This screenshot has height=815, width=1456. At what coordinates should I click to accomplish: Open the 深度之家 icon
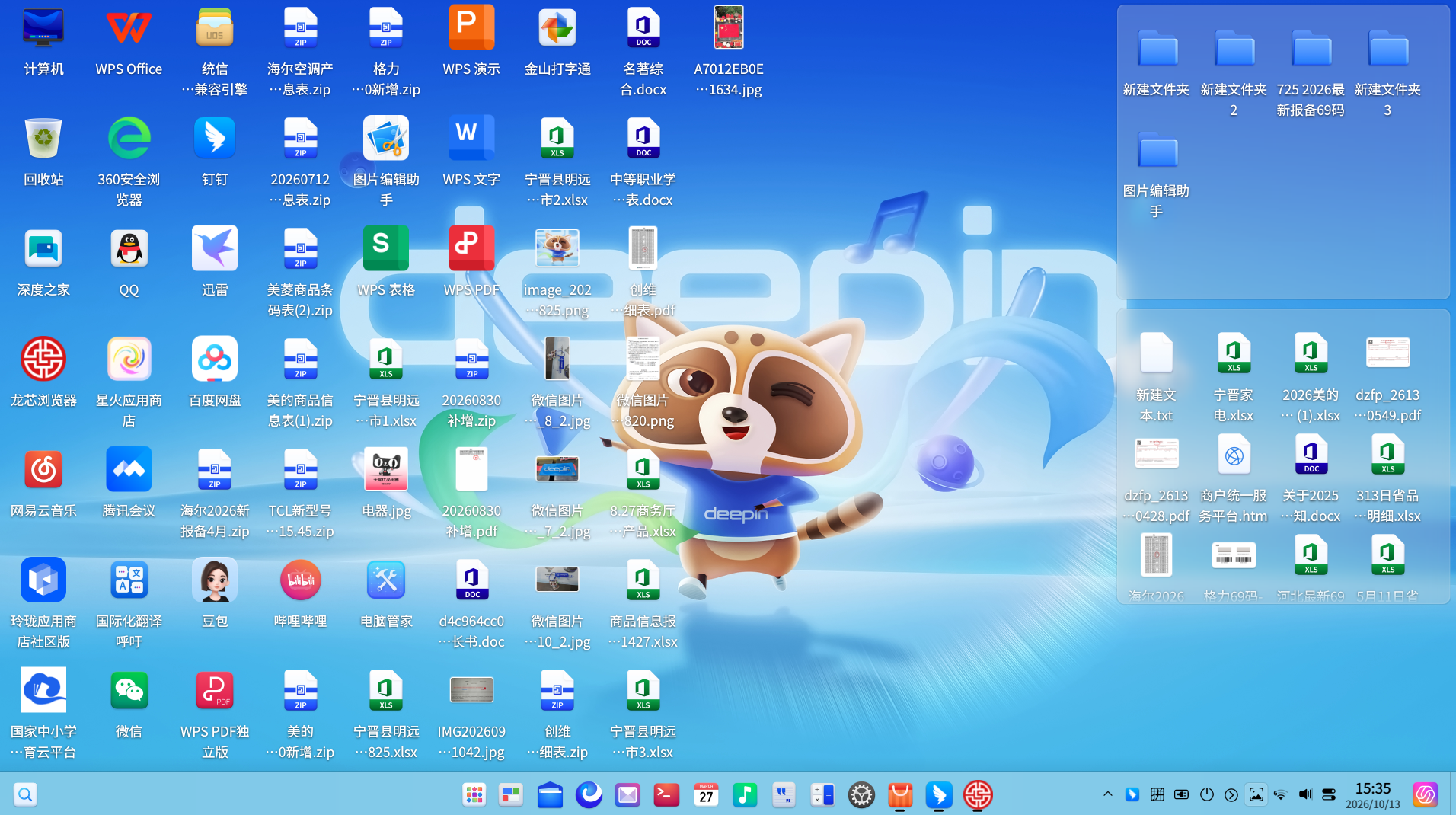(x=43, y=249)
